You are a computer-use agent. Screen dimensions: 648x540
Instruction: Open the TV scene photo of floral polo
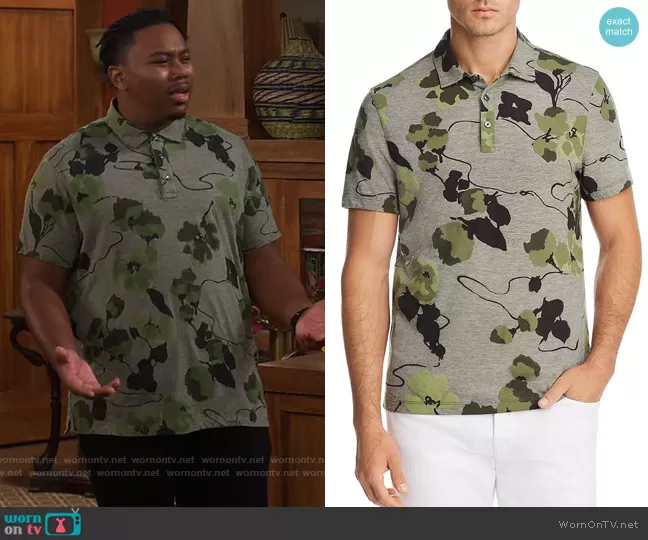tap(162, 253)
